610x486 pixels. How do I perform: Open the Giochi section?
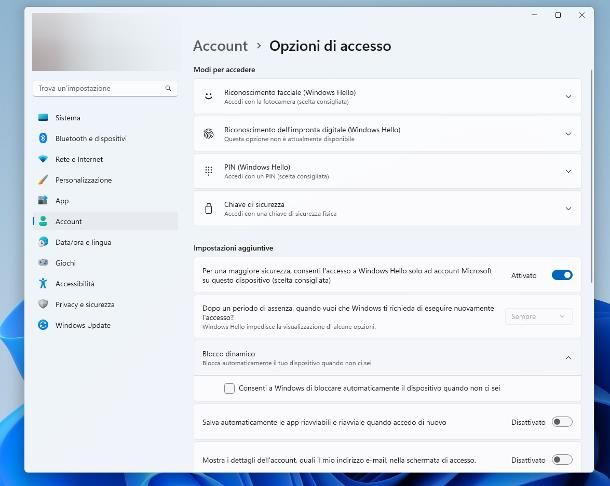point(105,263)
